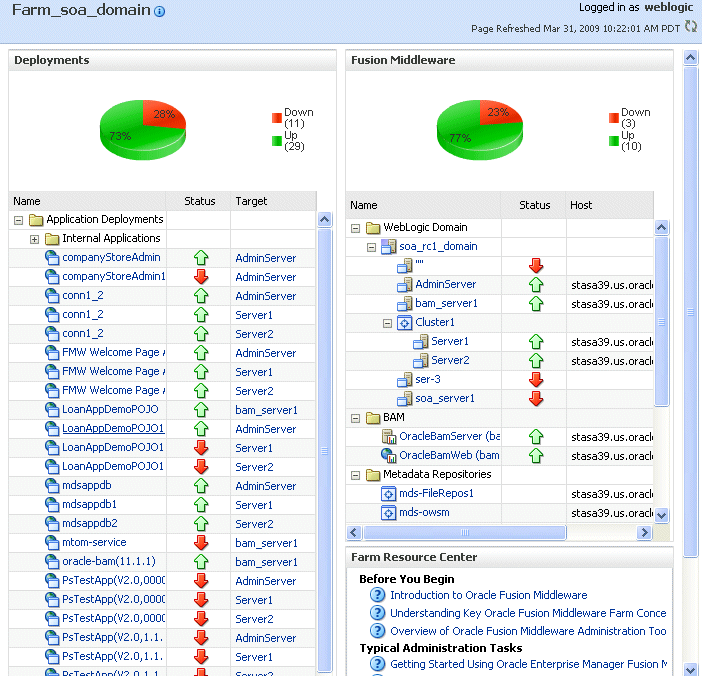Click the Internal Applications folder icon
Viewport: 702px width, 676px height.
(x=52, y=239)
